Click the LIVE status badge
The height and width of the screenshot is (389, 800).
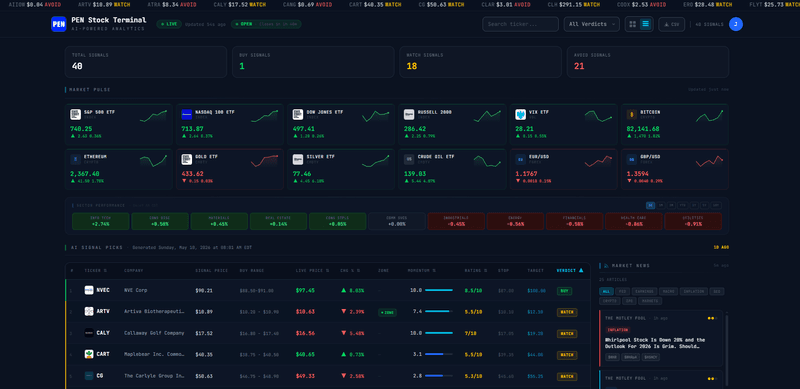pos(169,24)
